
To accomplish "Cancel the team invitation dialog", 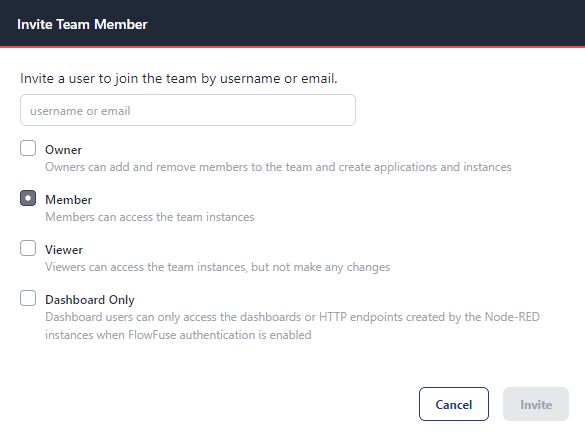I will click(x=454, y=404).
